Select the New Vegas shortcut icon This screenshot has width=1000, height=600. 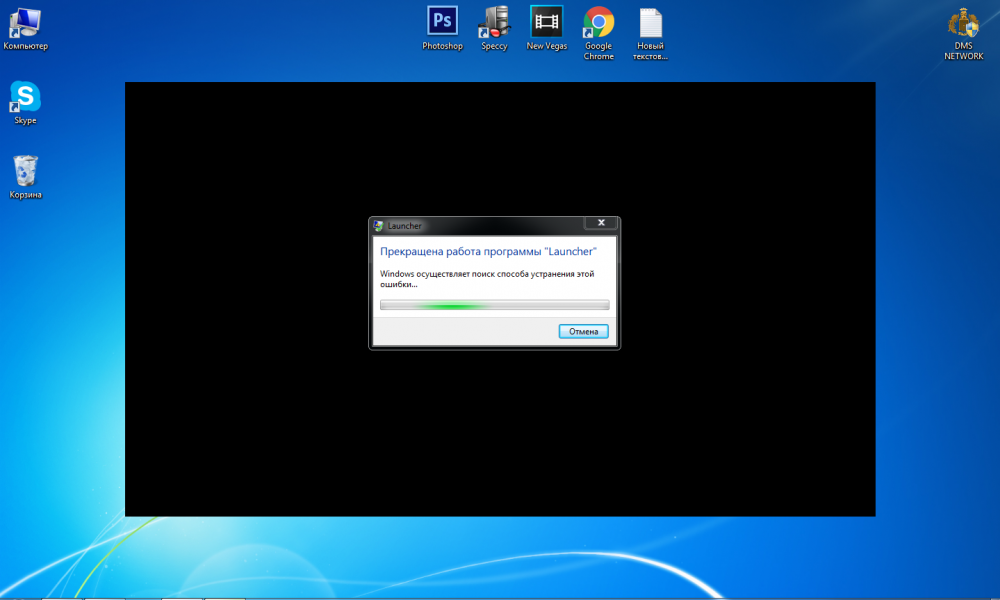click(547, 22)
